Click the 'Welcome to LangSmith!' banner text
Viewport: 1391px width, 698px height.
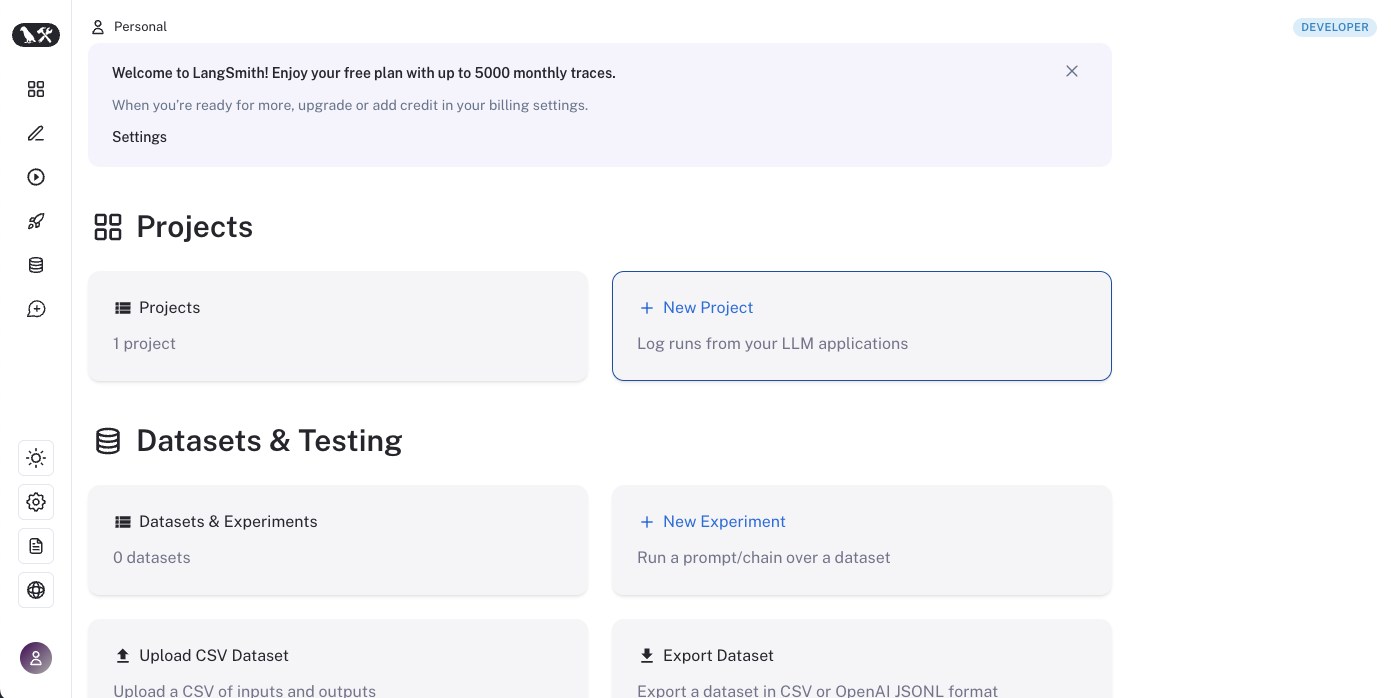364,73
